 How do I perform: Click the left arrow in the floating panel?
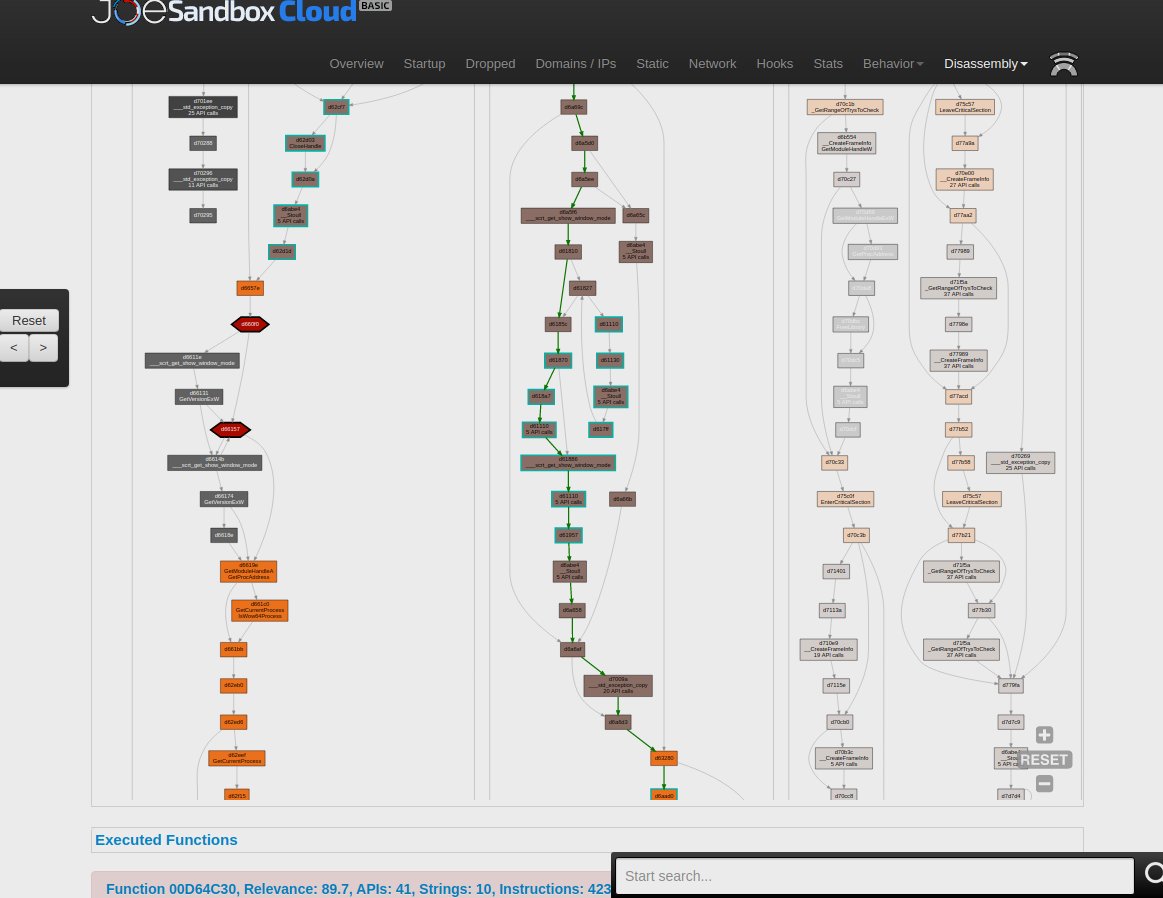13,347
